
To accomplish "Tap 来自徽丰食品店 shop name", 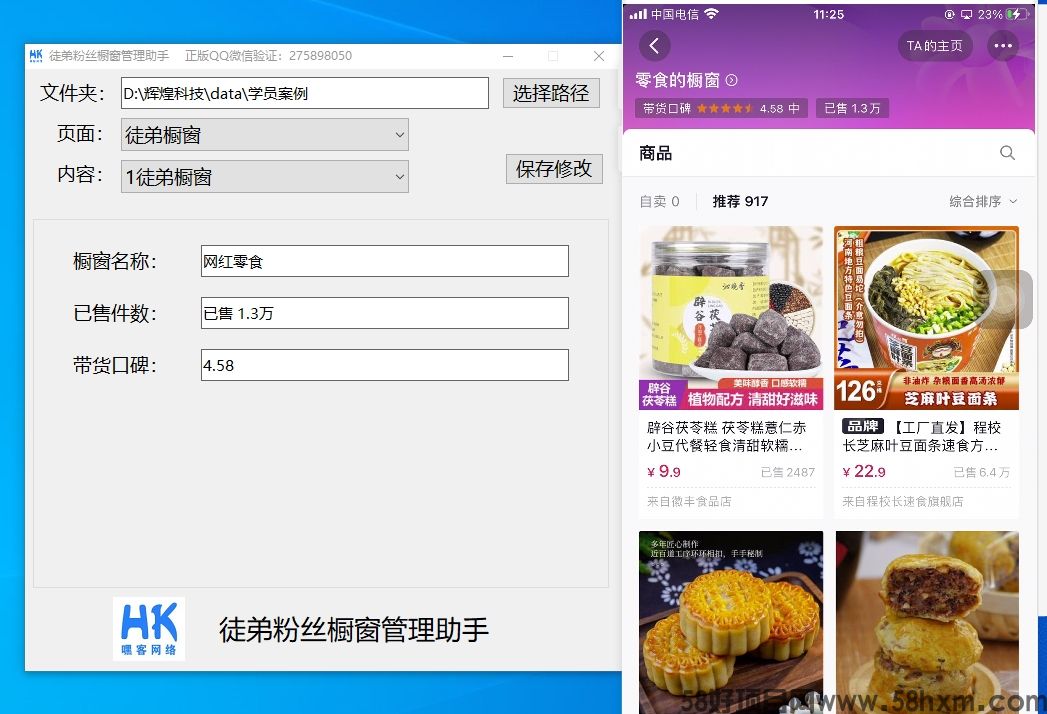I will point(689,501).
